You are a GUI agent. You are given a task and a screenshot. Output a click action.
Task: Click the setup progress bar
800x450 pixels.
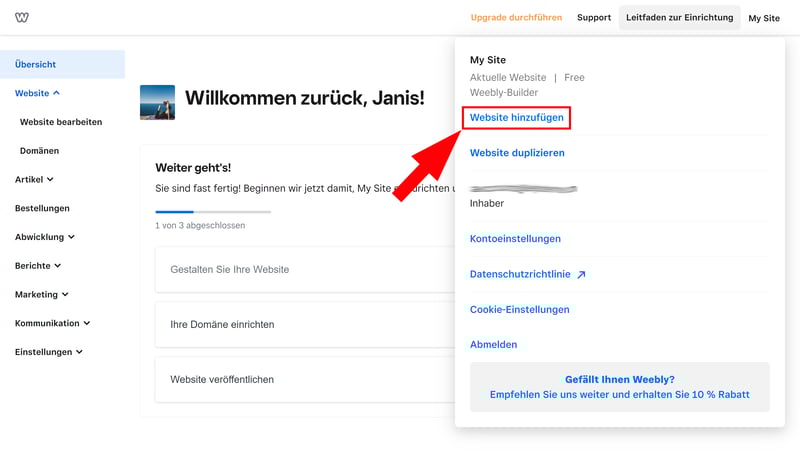212,211
